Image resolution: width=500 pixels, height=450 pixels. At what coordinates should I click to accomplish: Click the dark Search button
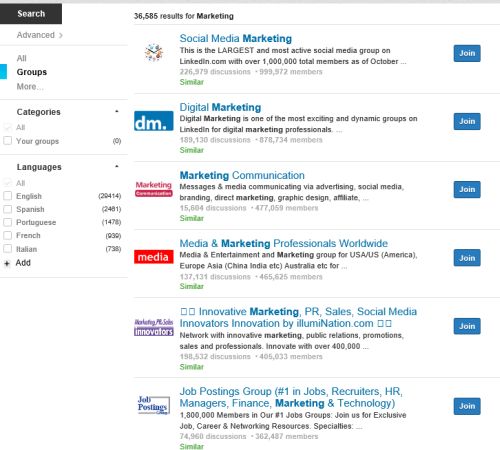pos(31,14)
